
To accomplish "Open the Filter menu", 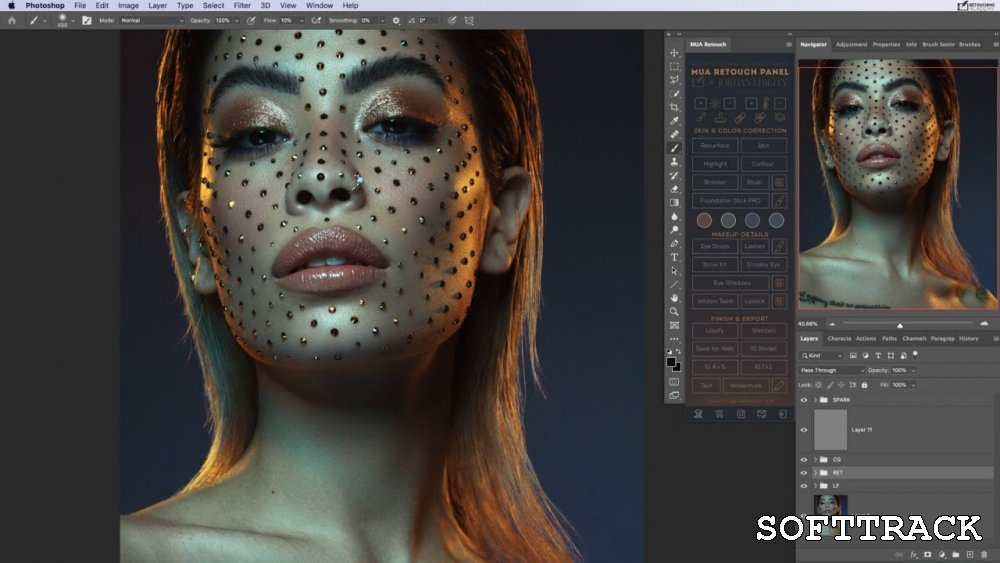I will pos(242,5).
